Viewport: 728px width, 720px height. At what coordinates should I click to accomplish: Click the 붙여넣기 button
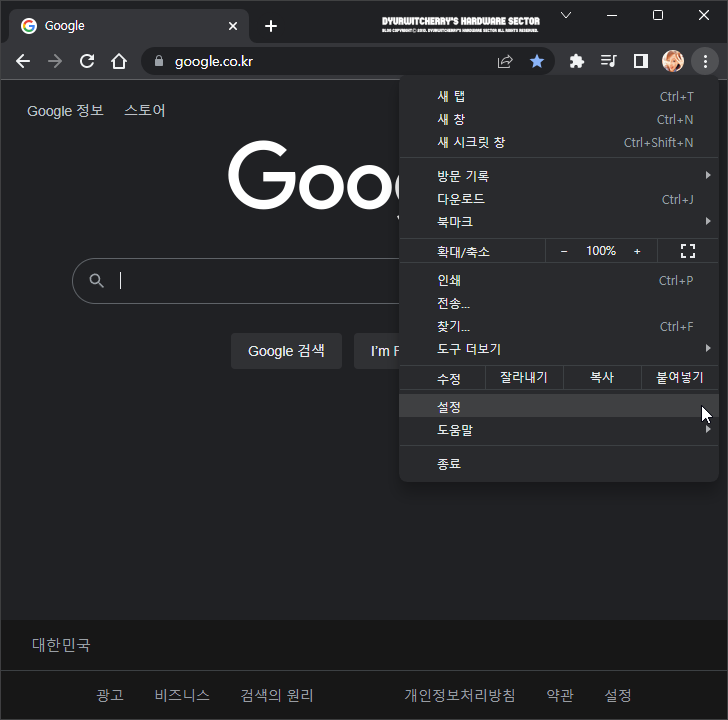(680, 377)
